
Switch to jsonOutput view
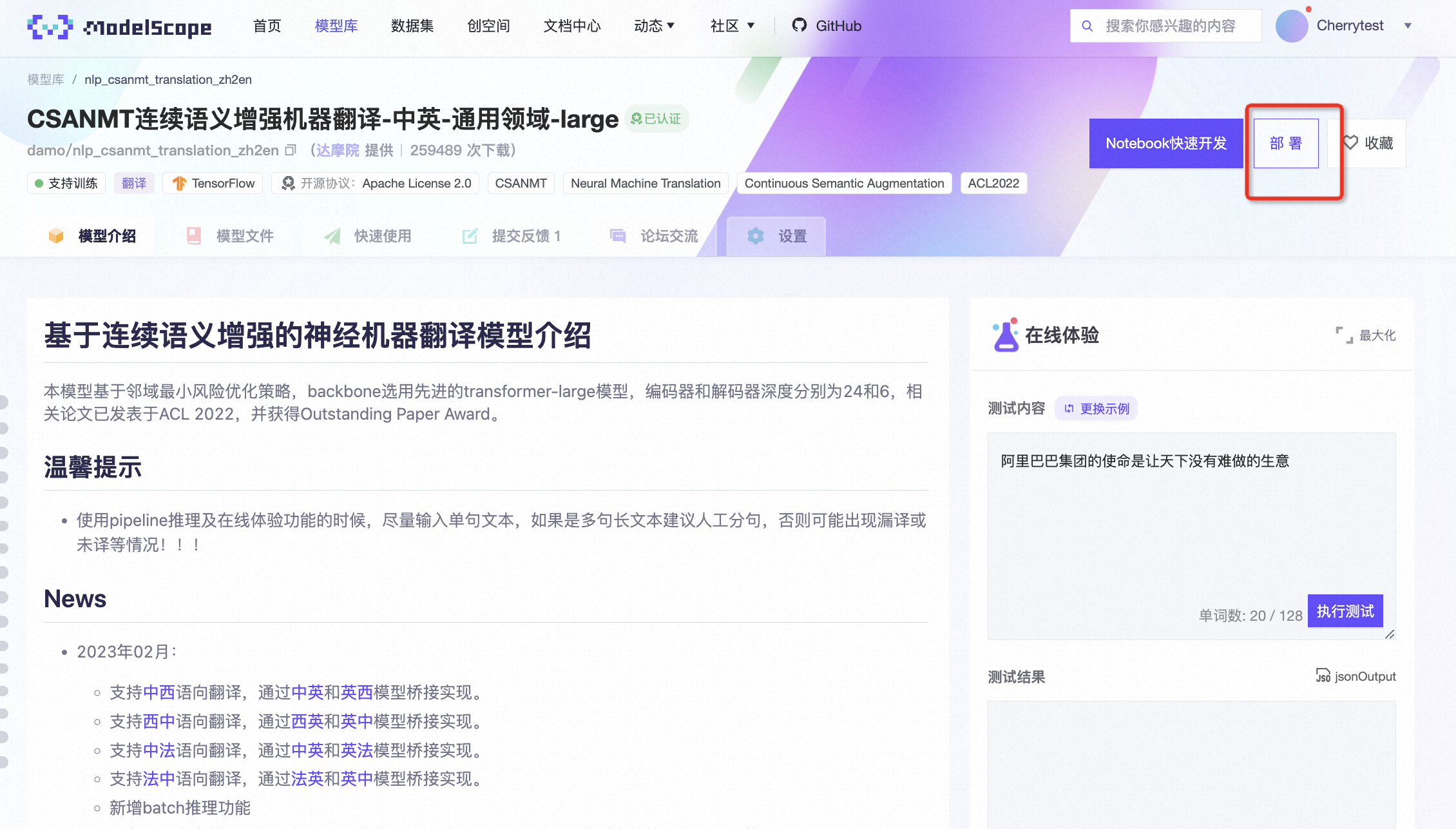point(1355,676)
